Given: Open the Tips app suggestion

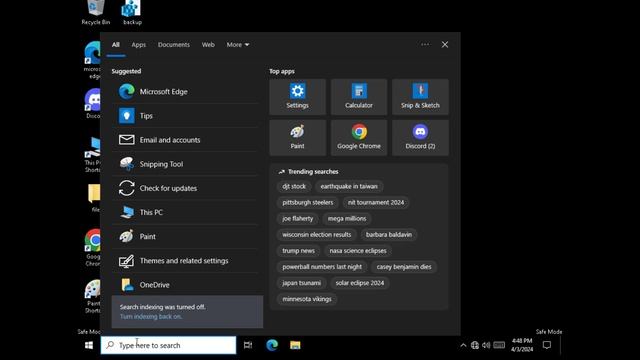Looking at the screenshot, I should coord(185,116).
